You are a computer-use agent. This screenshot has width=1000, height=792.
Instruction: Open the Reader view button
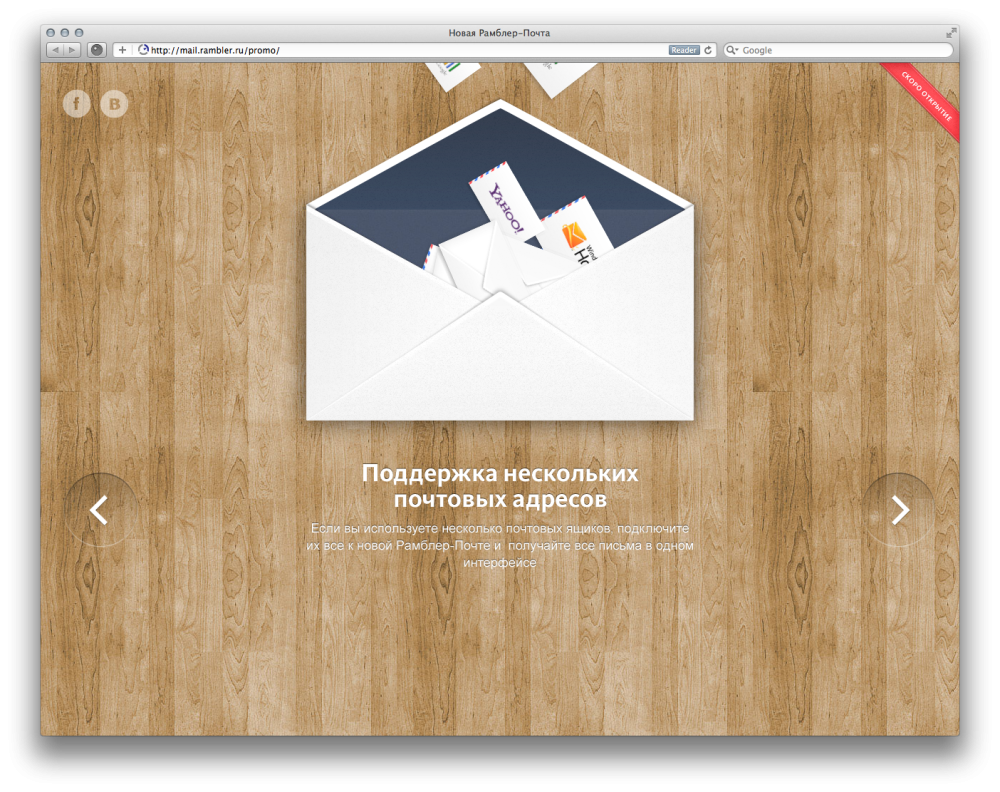(684, 50)
